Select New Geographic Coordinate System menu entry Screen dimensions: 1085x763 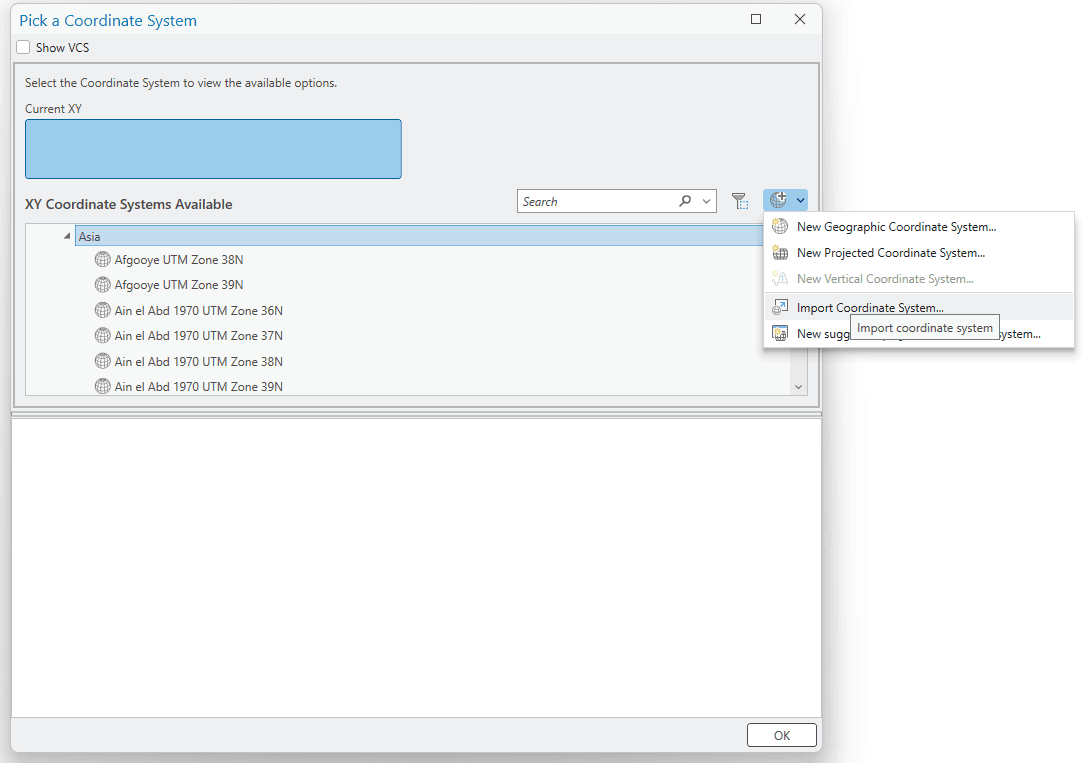pyautogui.click(x=895, y=226)
